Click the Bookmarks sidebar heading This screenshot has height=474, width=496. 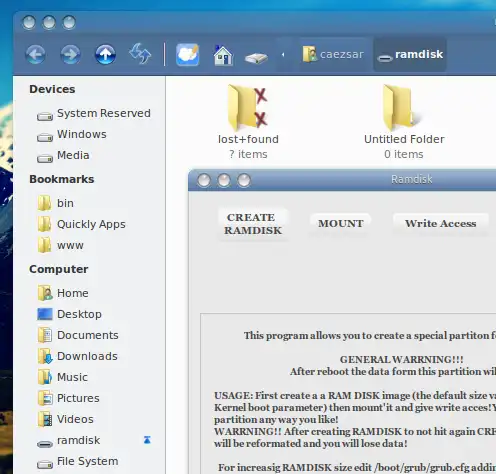pyautogui.click(x=62, y=179)
